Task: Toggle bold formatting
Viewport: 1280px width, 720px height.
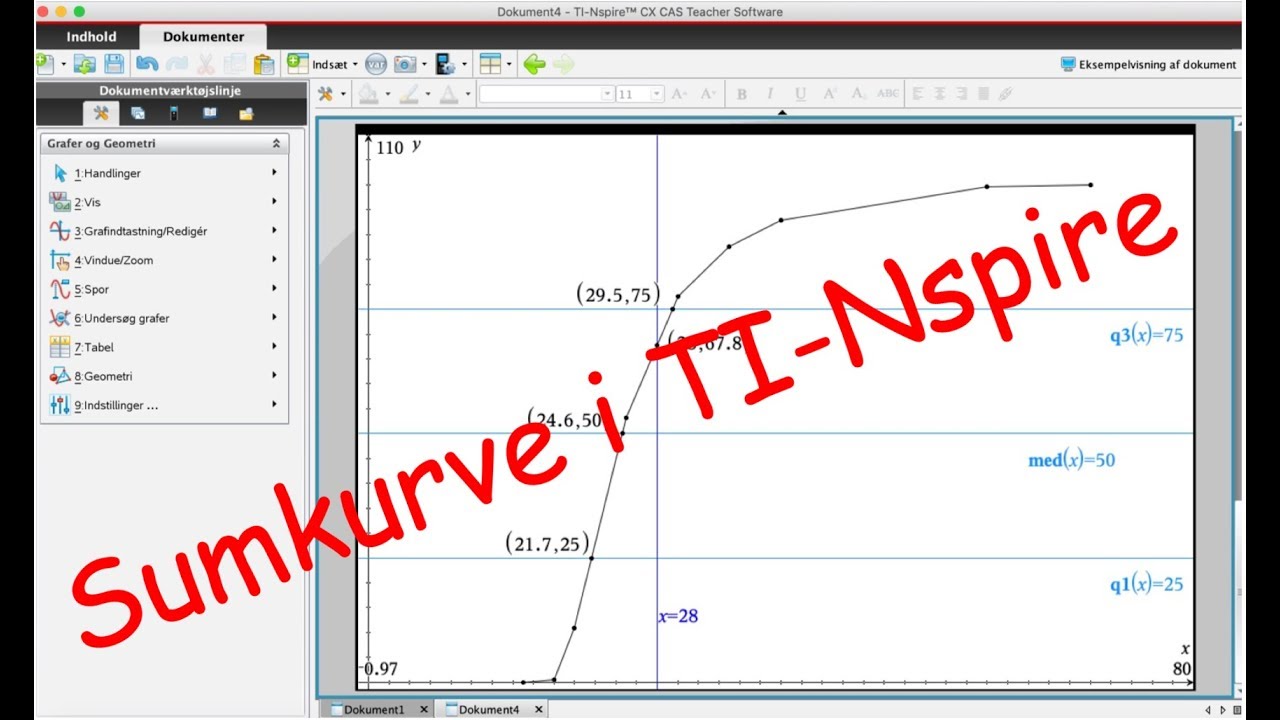Action: point(742,93)
